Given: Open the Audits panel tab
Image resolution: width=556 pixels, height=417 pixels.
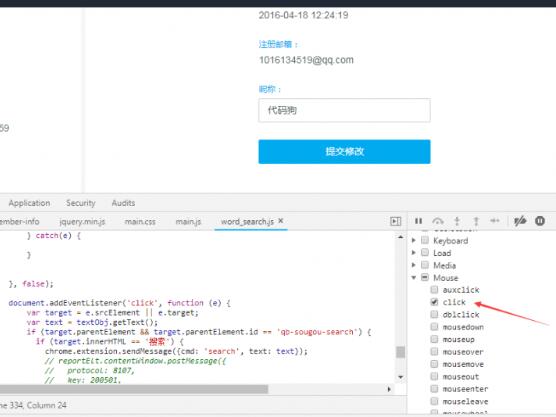Looking at the screenshot, I should click(x=123, y=203).
